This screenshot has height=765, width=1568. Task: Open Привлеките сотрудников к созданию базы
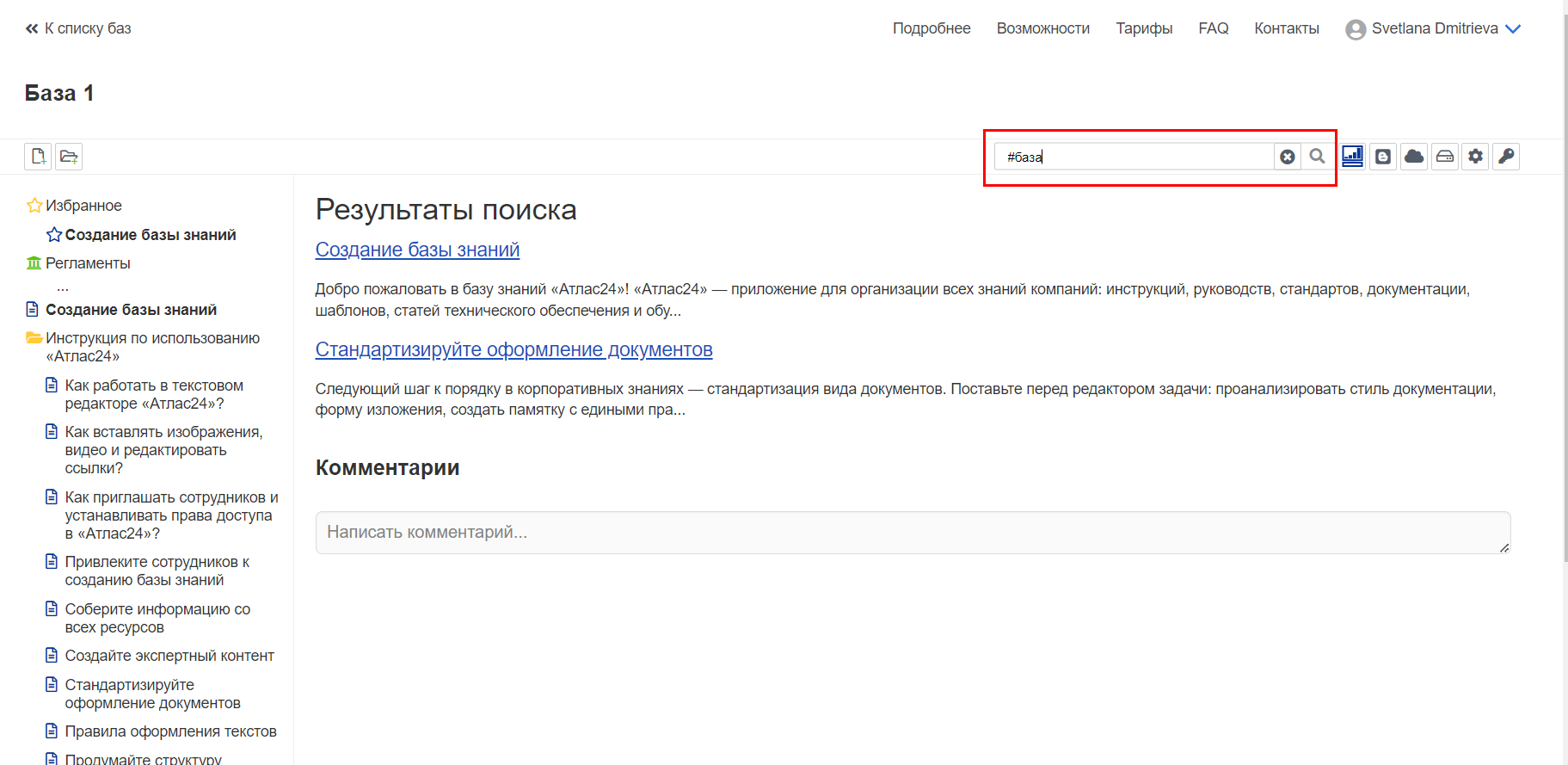(157, 571)
